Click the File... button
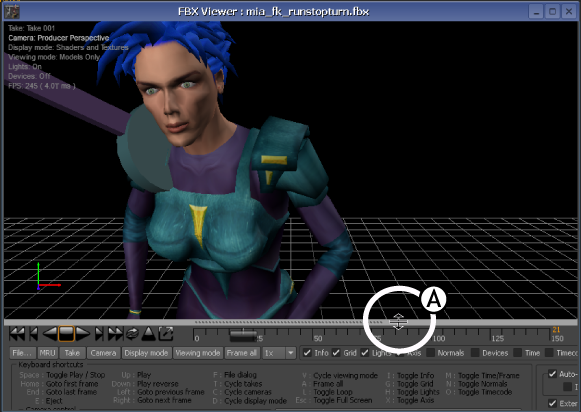581x412 pixels. coord(22,353)
